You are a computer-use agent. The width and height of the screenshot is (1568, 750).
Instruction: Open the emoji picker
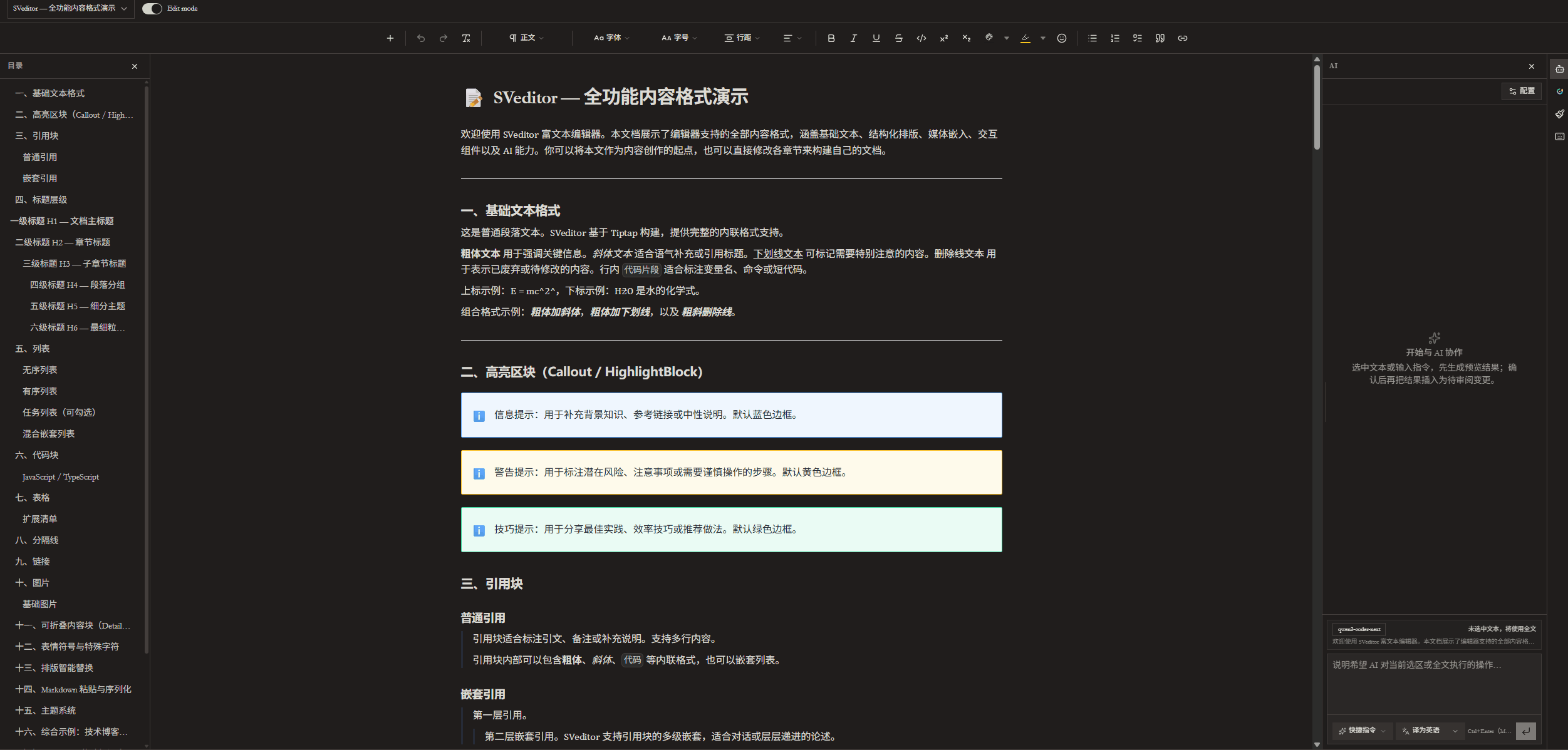point(1061,38)
